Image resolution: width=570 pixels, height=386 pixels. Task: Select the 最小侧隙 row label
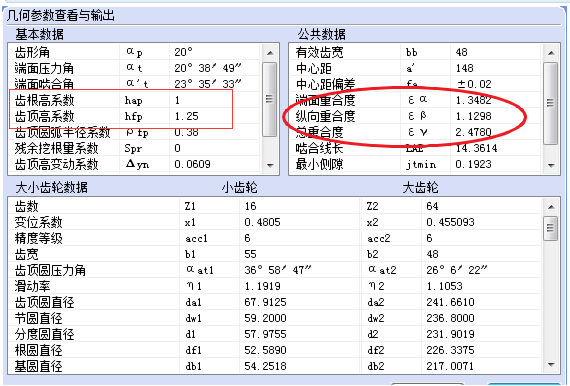coord(319,164)
